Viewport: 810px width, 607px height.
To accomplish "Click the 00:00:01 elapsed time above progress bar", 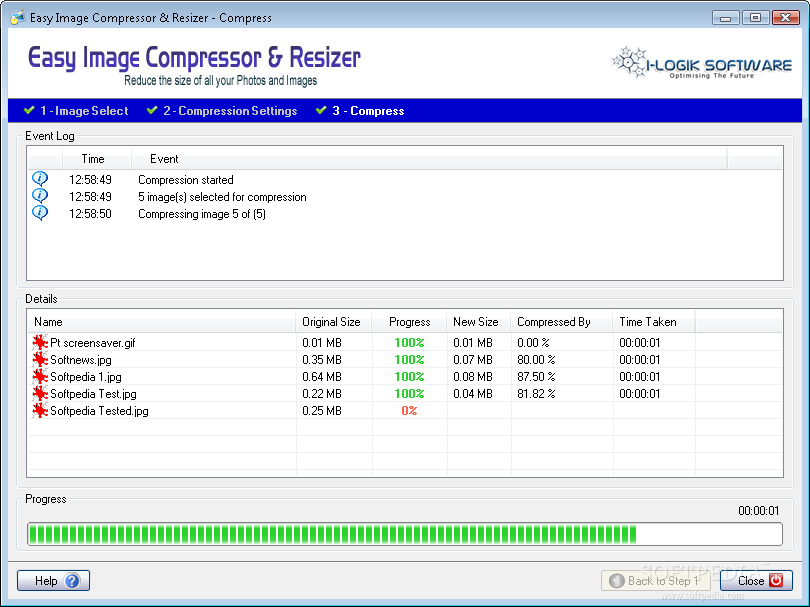I will [758, 511].
